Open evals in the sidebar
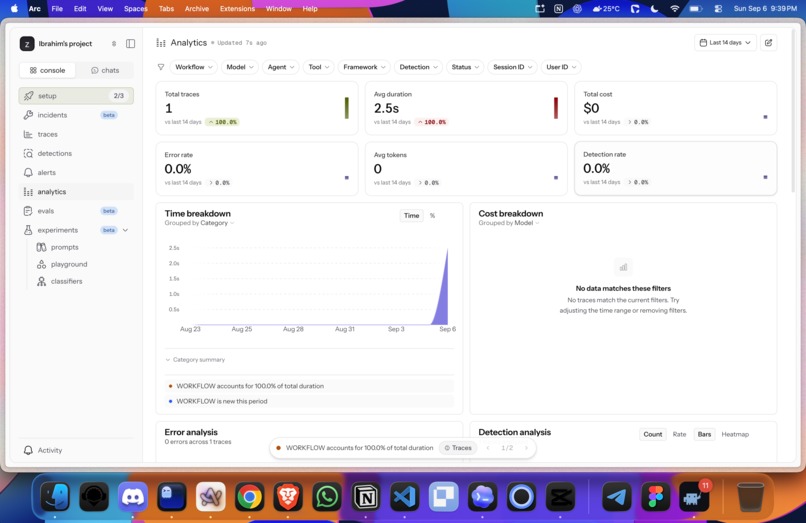Screen dimensions: 806x523 [x=76, y=211]
